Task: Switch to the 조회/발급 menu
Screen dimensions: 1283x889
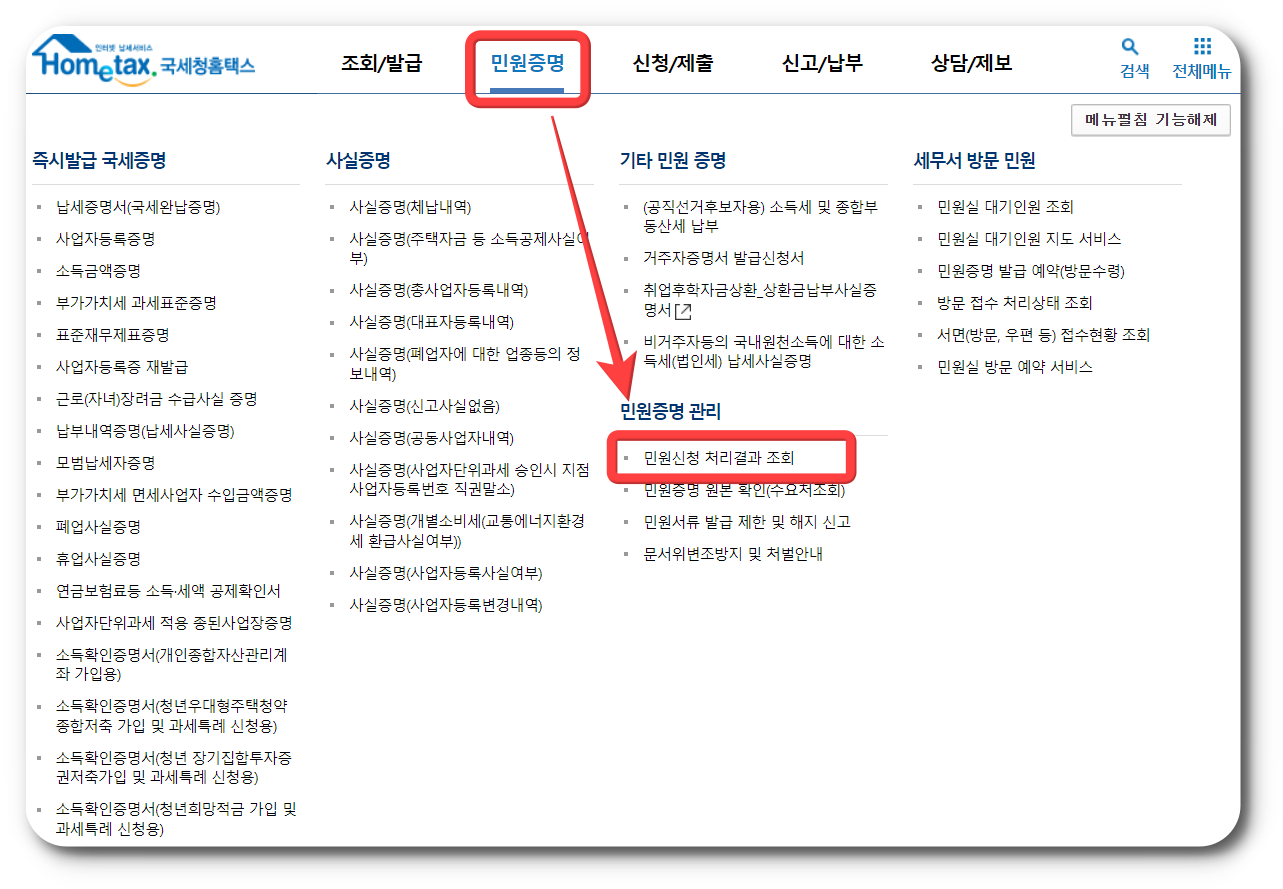Action: [x=381, y=62]
